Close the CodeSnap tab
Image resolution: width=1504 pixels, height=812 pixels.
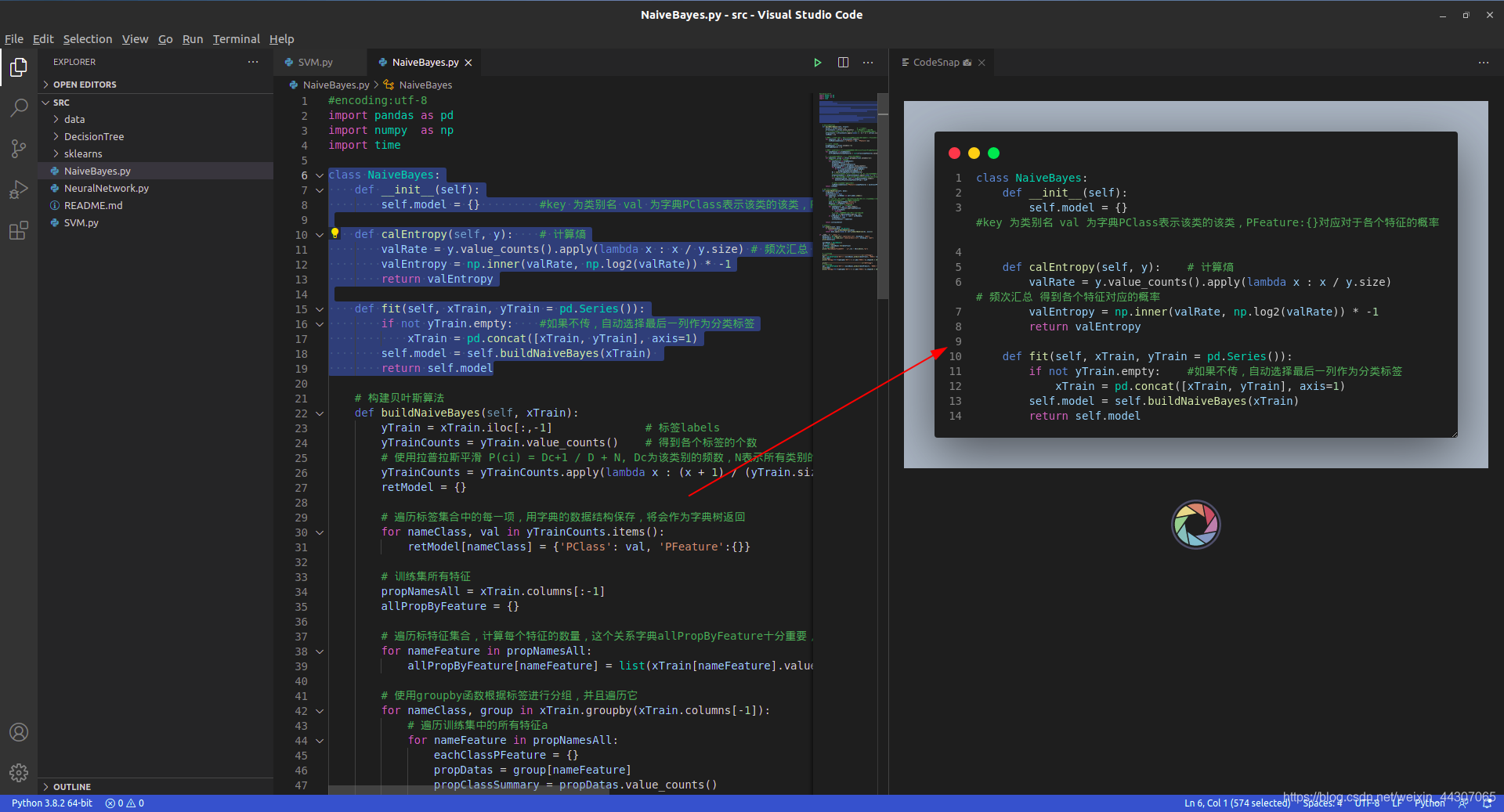982,63
